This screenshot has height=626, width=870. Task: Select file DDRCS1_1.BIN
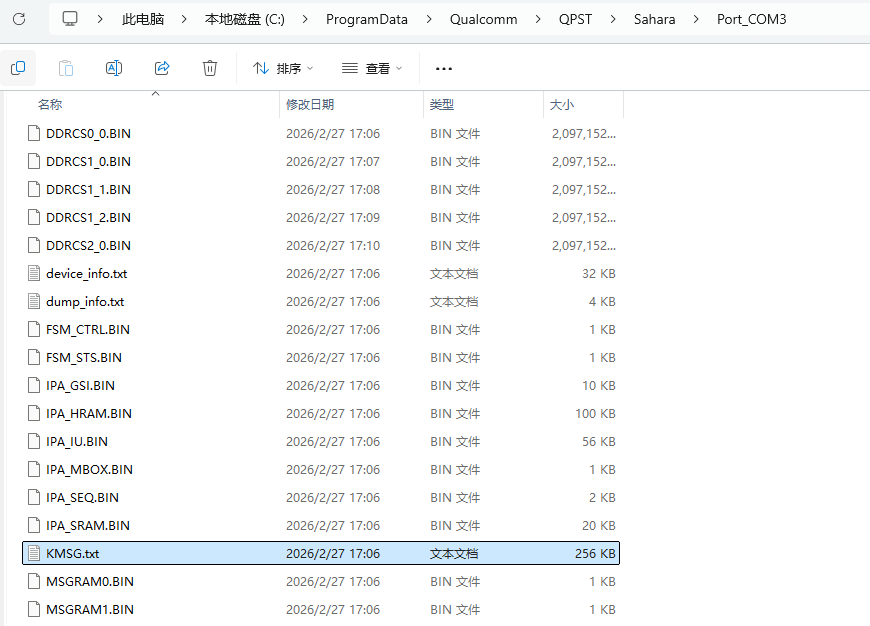(x=321, y=190)
